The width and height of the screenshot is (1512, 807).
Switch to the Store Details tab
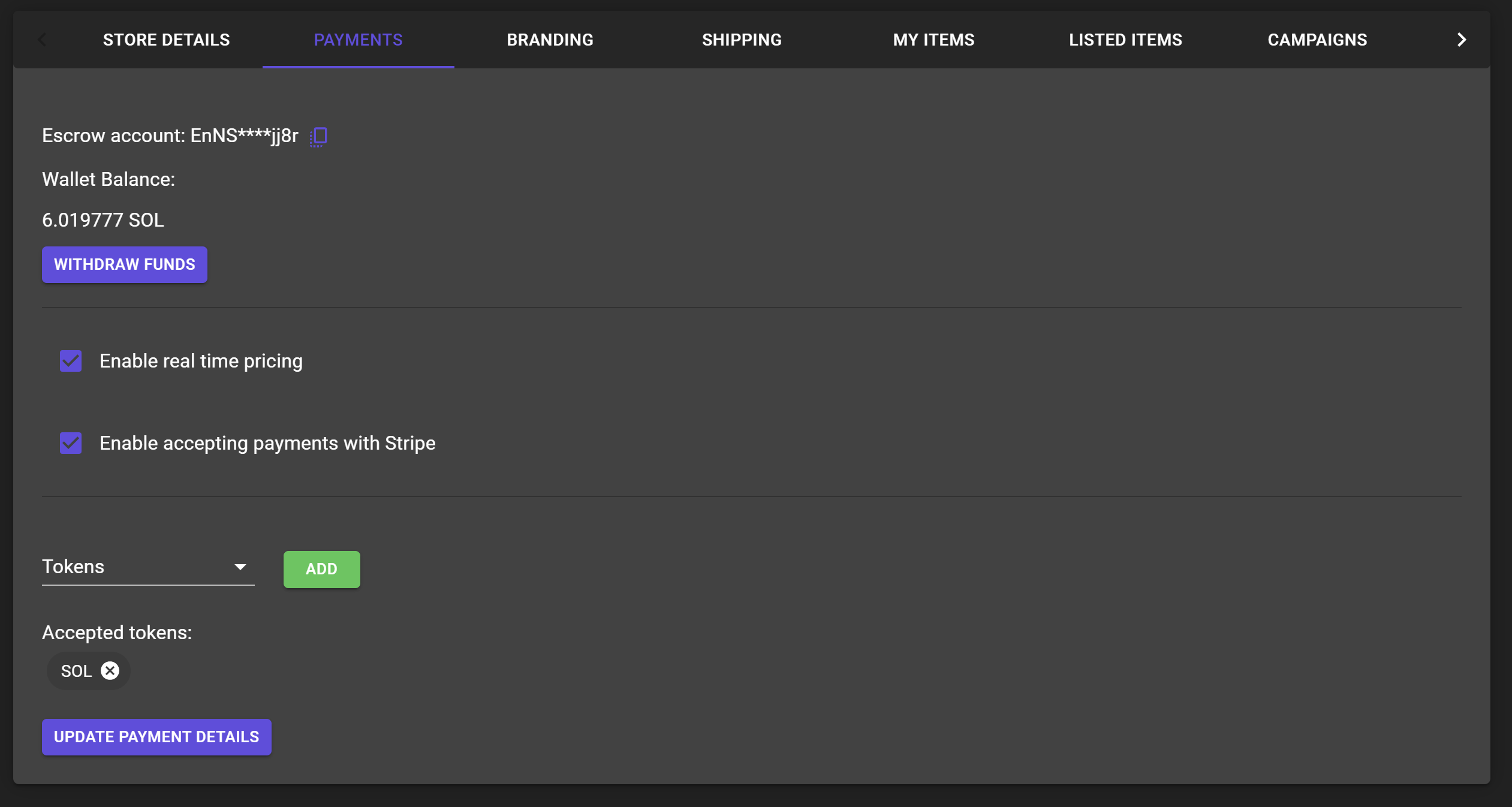coord(166,40)
